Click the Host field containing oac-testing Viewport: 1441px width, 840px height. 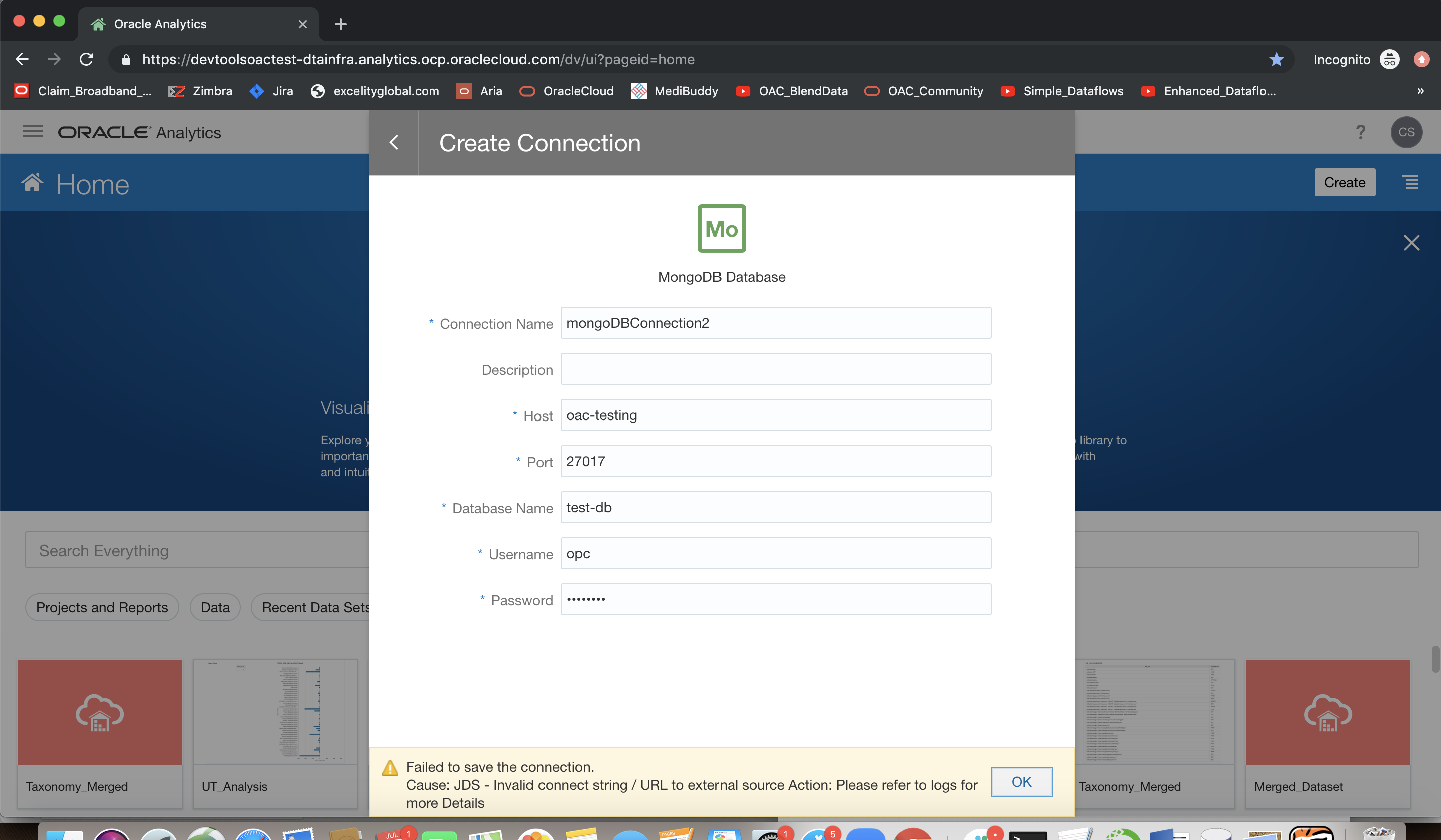[775, 415]
